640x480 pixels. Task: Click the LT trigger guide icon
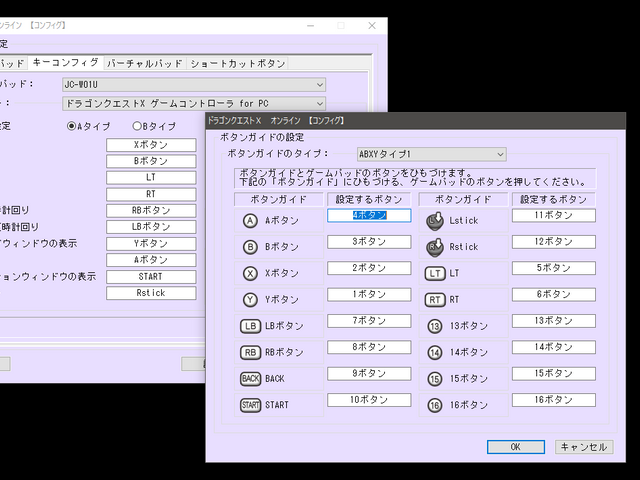[x=435, y=273]
